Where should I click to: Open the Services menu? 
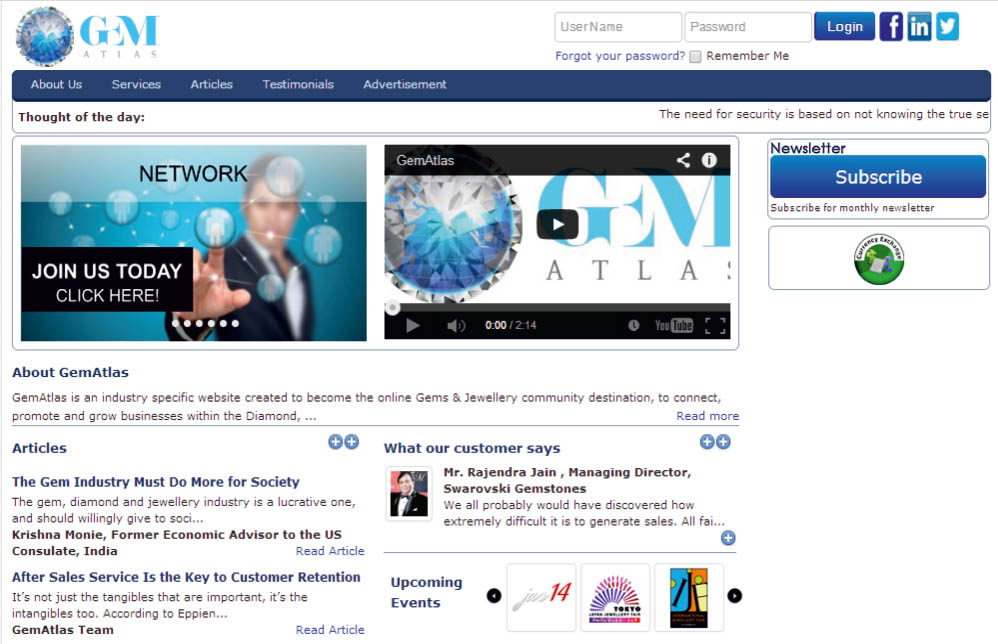[x=136, y=85]
